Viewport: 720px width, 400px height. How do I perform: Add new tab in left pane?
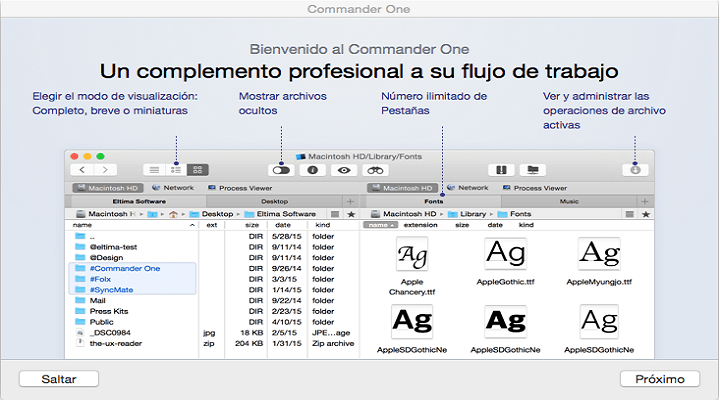click(x=350, y=201)
